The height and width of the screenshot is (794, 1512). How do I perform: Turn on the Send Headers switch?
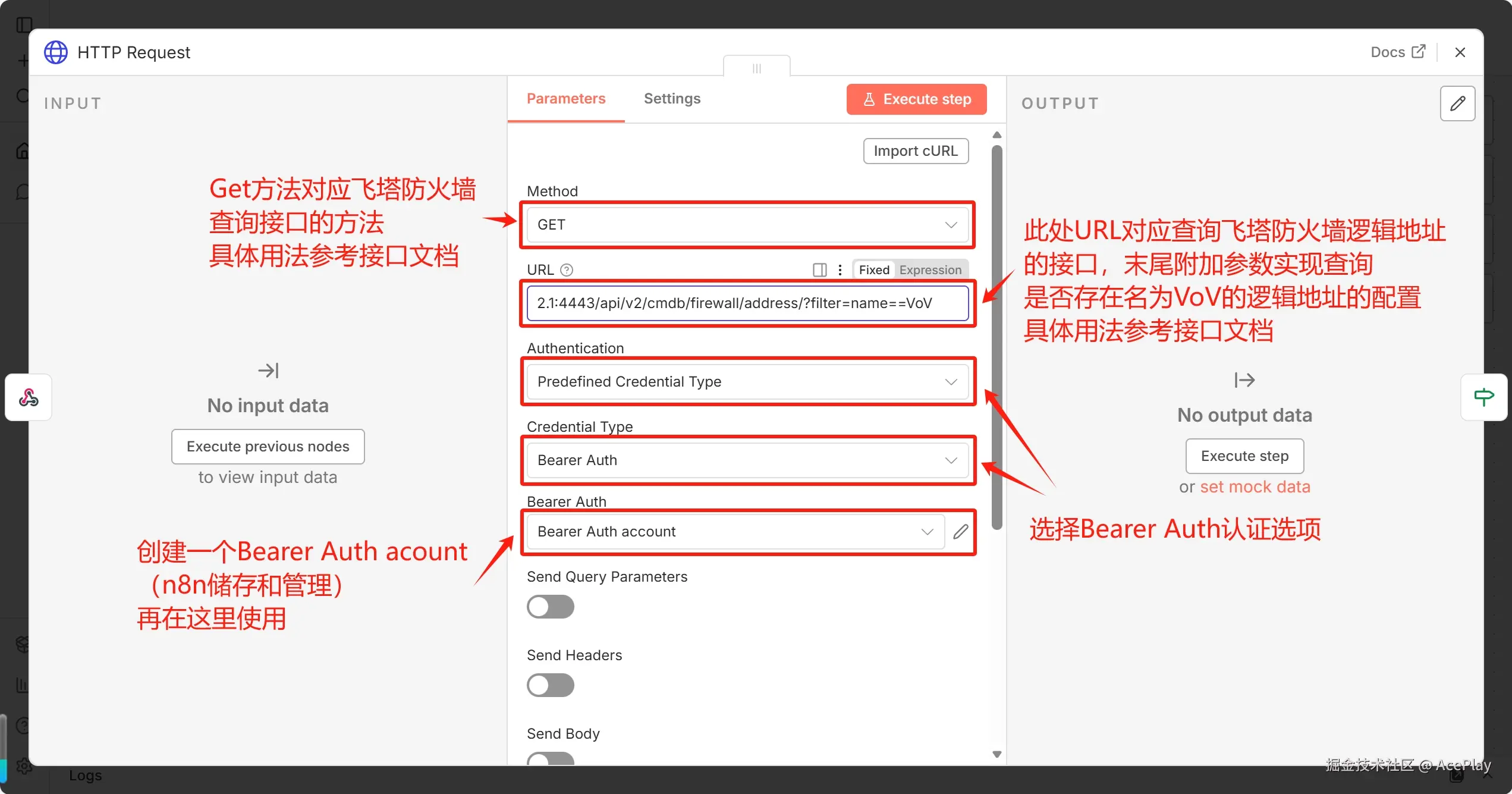[550, 685]
